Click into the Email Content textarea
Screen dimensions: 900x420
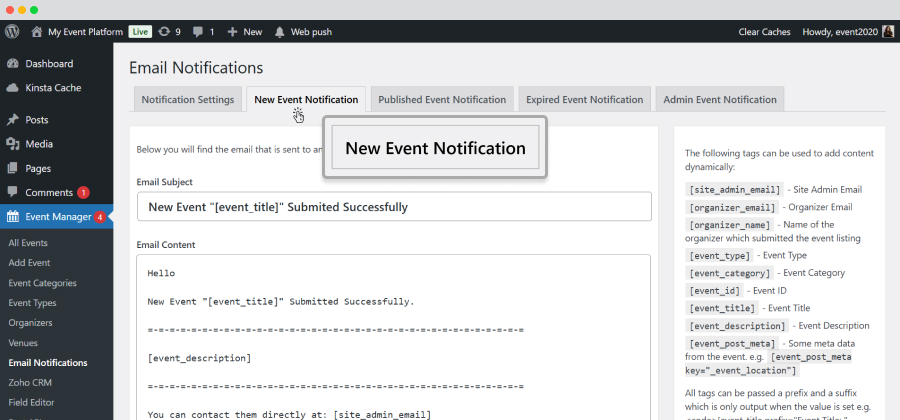click(x=394, y=337)
